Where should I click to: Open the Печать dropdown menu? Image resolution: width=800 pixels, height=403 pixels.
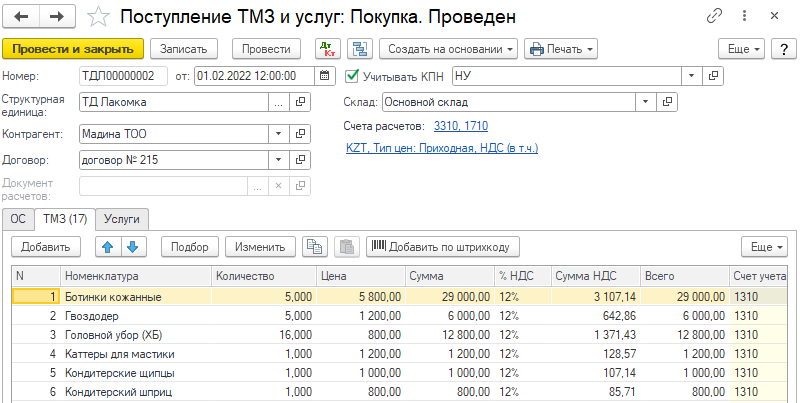[560, 49]
